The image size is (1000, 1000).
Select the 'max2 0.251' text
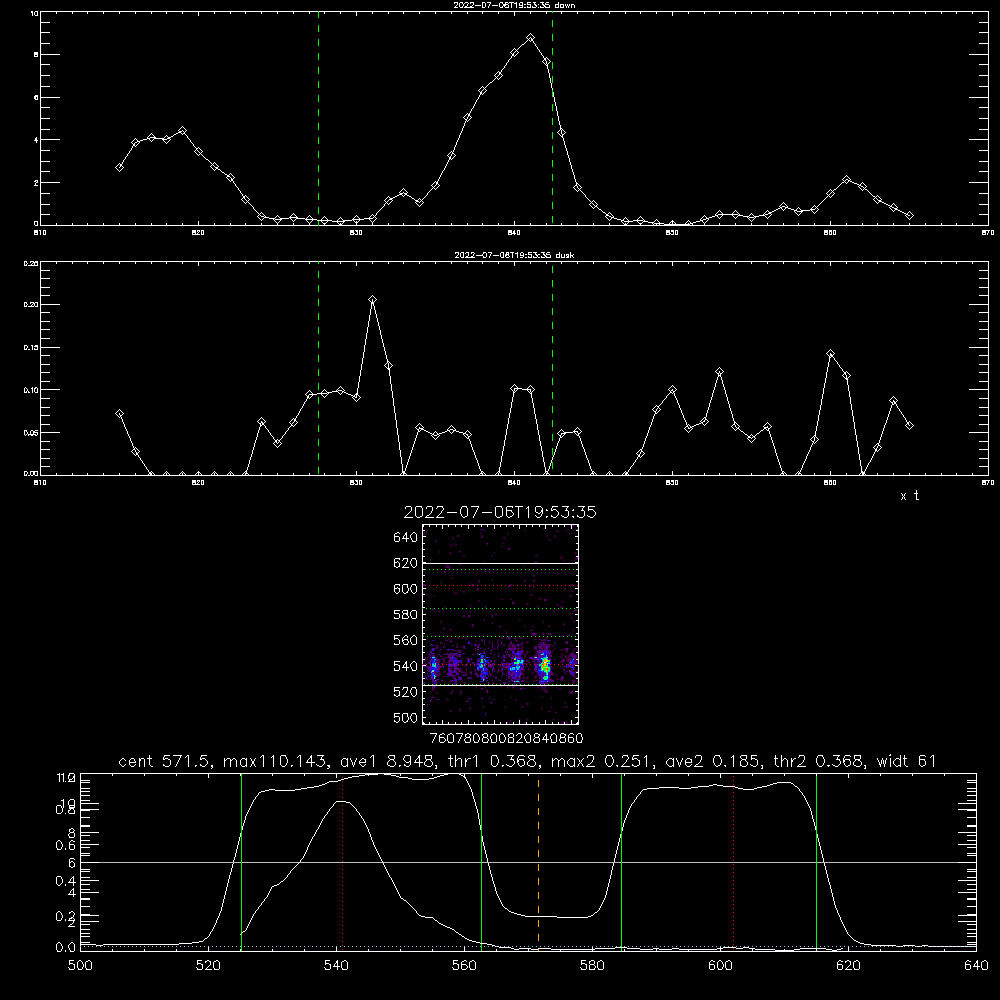[601, 761]
